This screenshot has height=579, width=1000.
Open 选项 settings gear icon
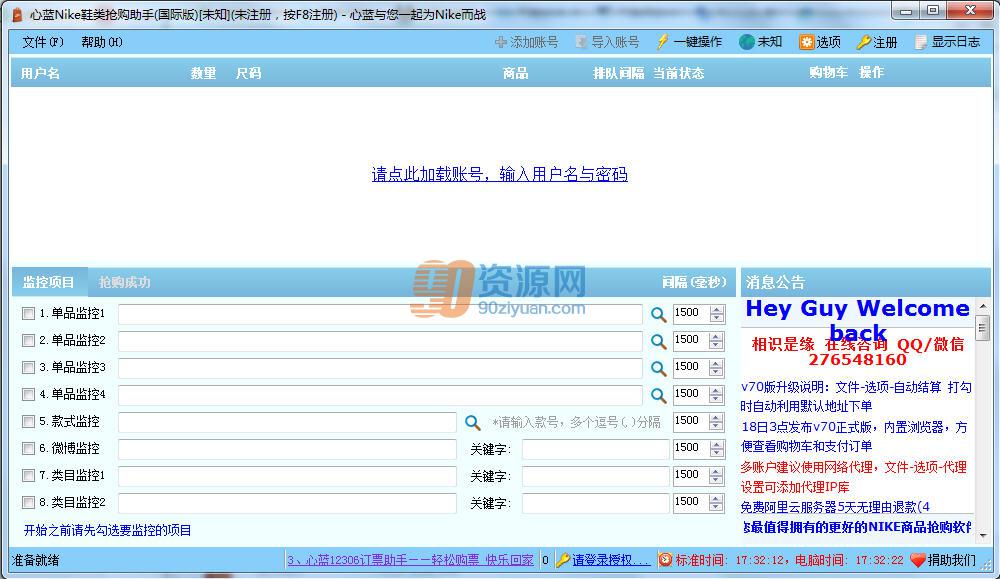(807, 42)
